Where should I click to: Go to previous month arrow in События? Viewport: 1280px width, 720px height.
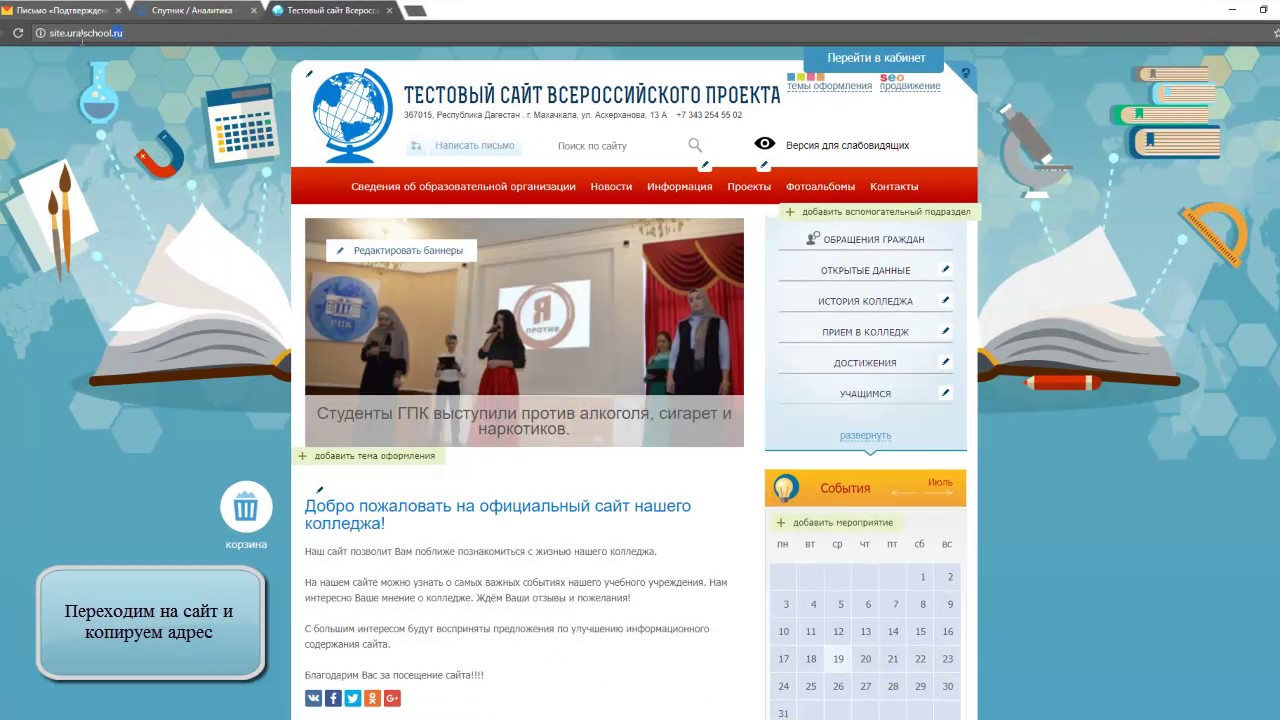pos(904,492)
